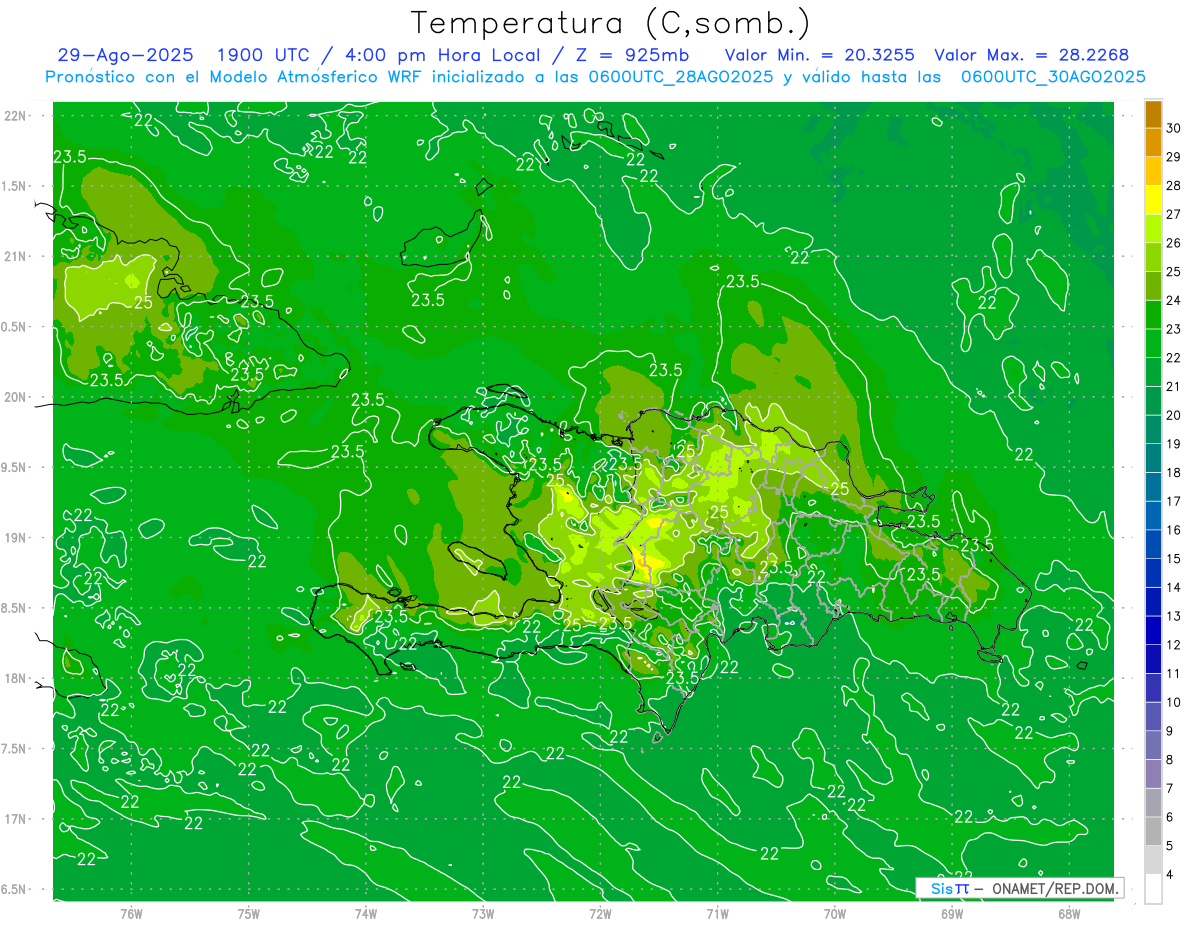Click the '1.5N' latitude axis label

pos(15,186)
